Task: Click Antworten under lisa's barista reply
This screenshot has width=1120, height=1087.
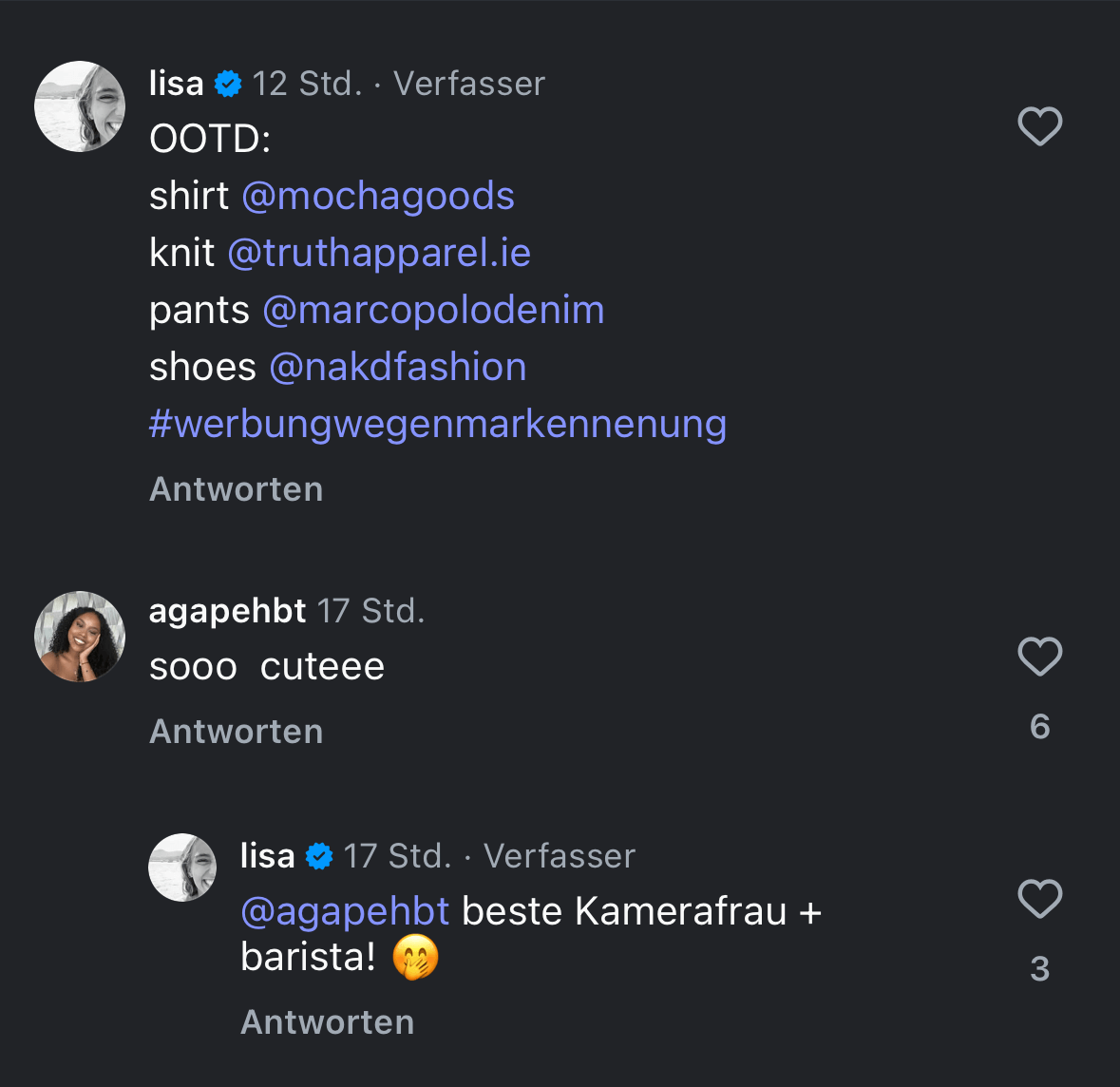Action: coord(328,1022)
